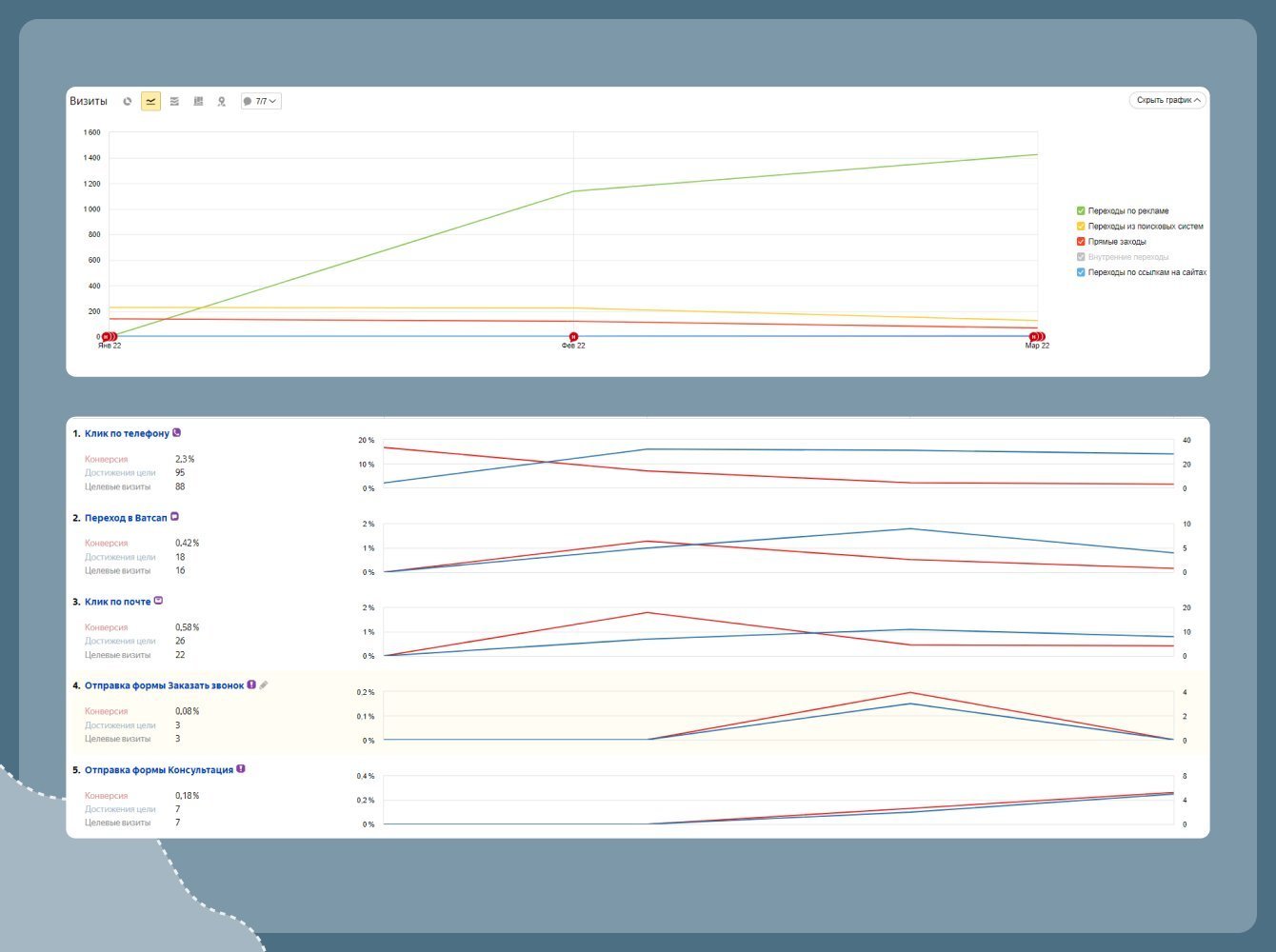Click the 1 600 axis value
Image resolution: width=1276 pixels, height=952 pixels.
[x=91, y=132]
